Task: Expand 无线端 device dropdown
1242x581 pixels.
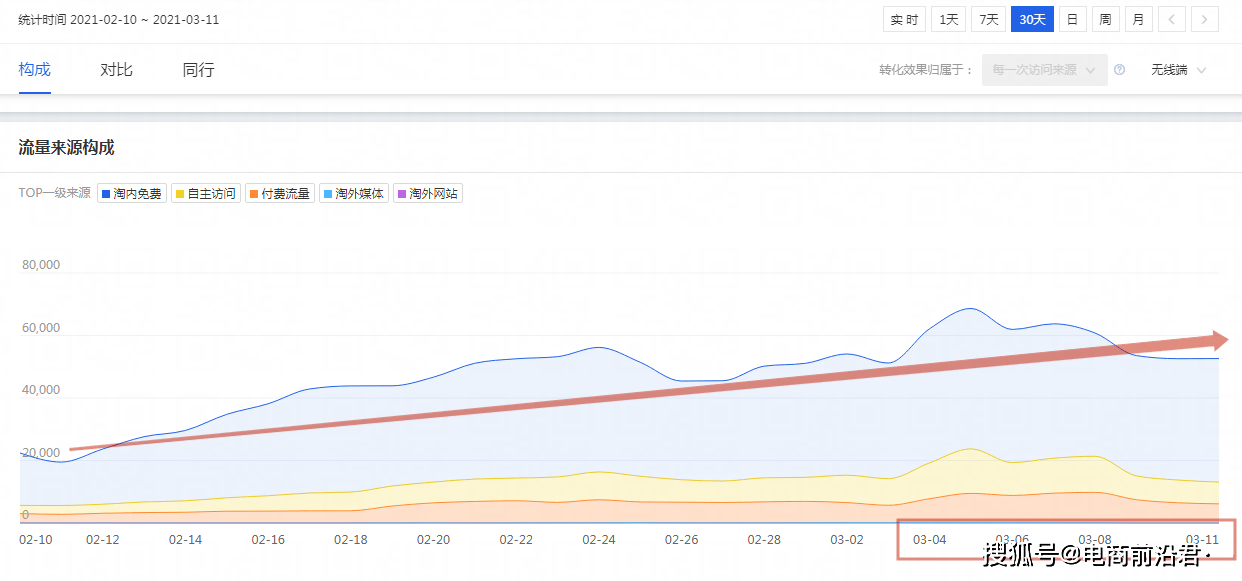Action: tap(1178, 70)
